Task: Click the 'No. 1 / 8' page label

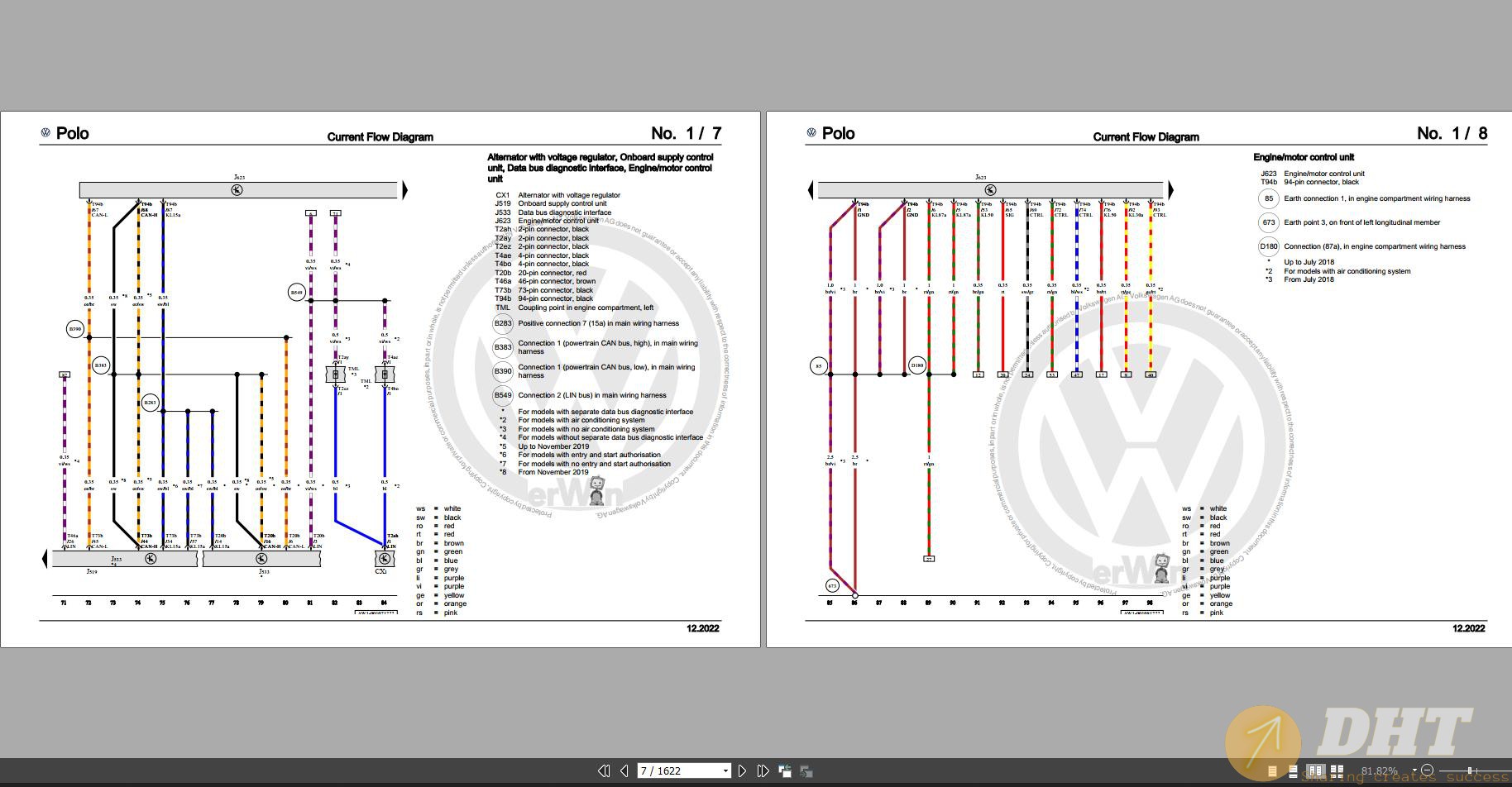Action: pyautogui.click(x=1452, y=133)
